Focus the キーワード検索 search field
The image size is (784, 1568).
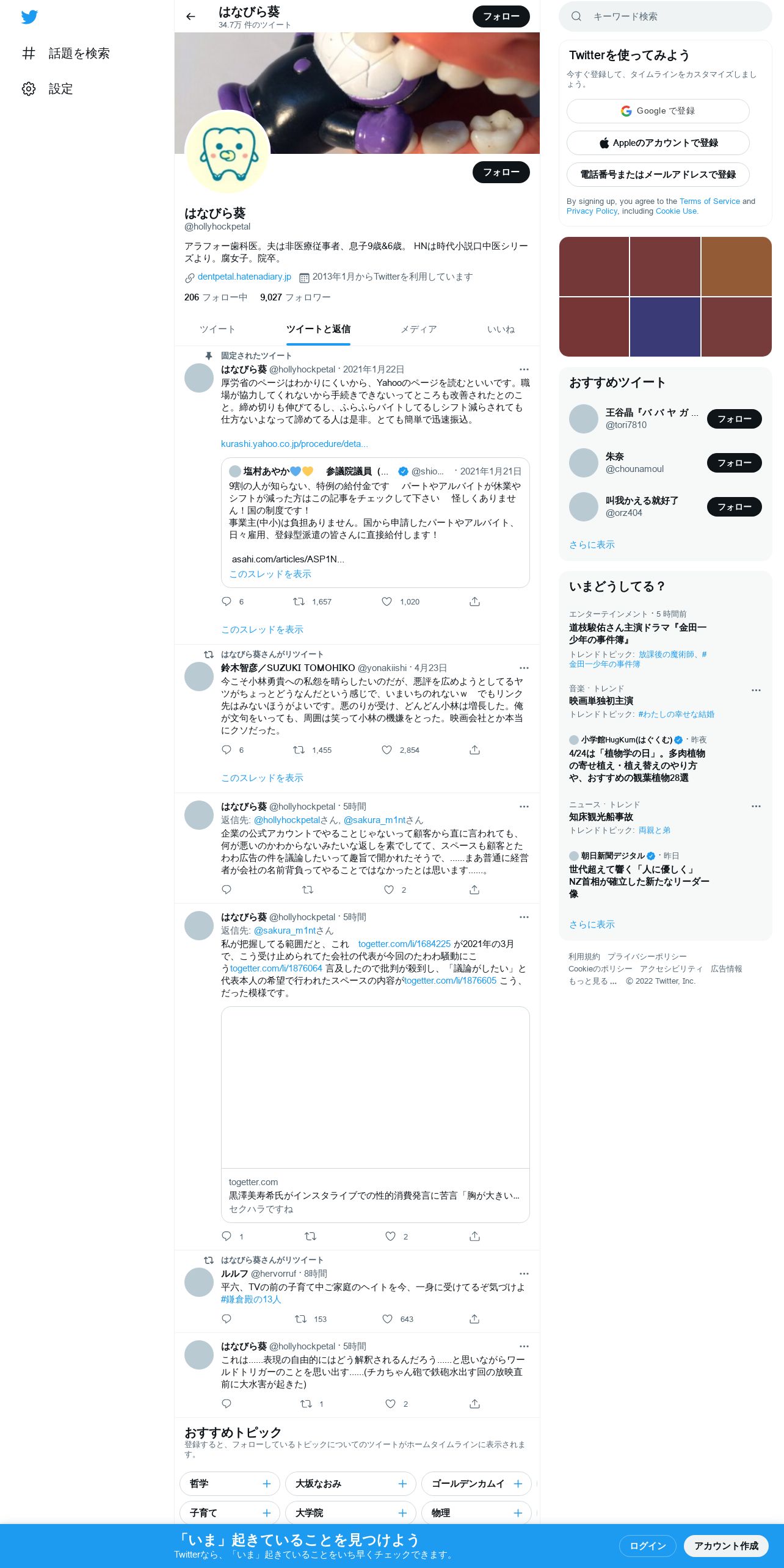[666, 16]
